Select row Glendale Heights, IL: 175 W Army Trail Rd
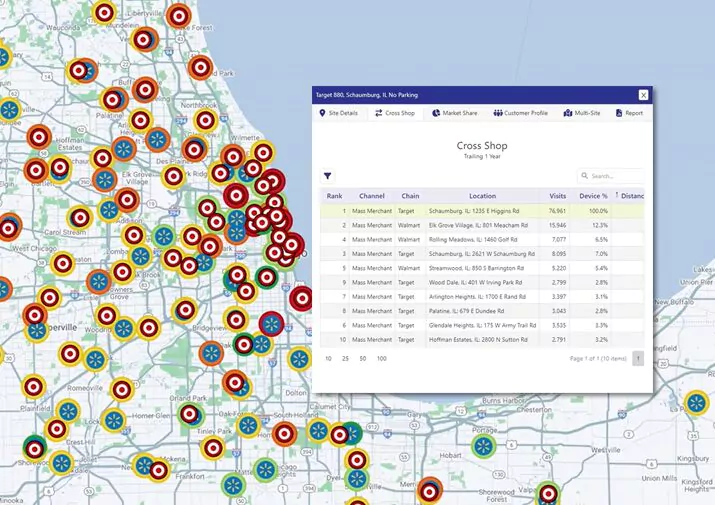The height and width of the screenshot is (505, 715). click(x=482, y=325)
